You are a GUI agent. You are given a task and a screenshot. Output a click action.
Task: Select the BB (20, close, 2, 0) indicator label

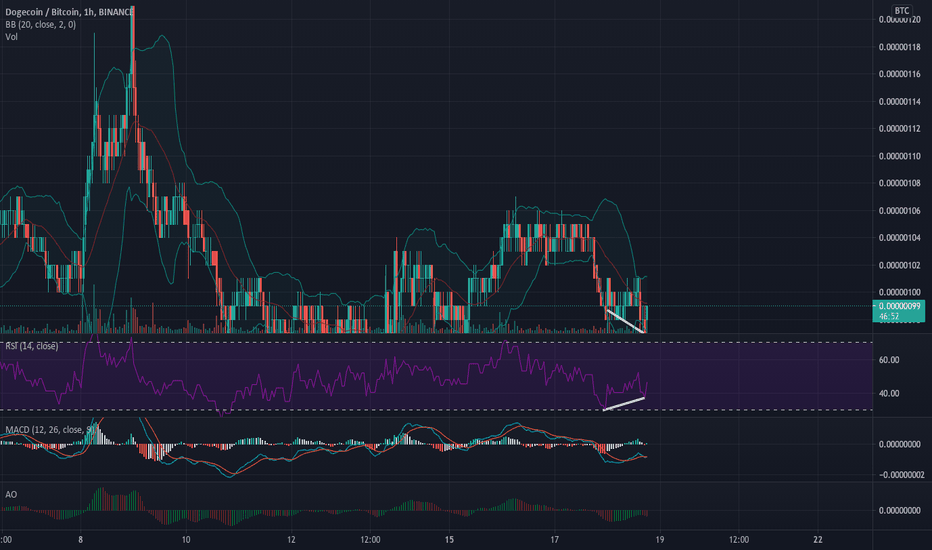pyautogui.click(x=40, y=24)
